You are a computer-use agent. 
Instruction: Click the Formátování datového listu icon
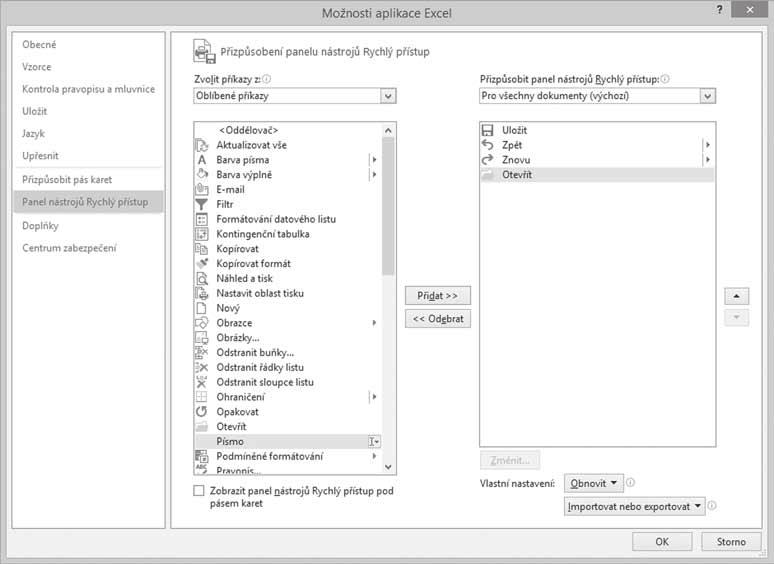click(202, 219)
